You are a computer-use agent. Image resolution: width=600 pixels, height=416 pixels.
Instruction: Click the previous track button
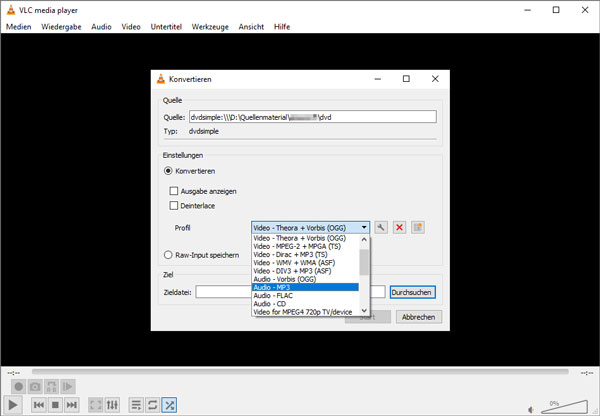click(x=39, y=405)
